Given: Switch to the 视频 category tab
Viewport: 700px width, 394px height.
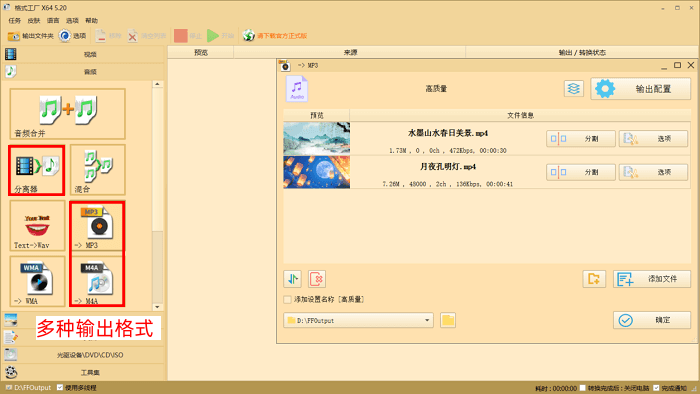Looking at the screenshot, I should coord(84,54).
